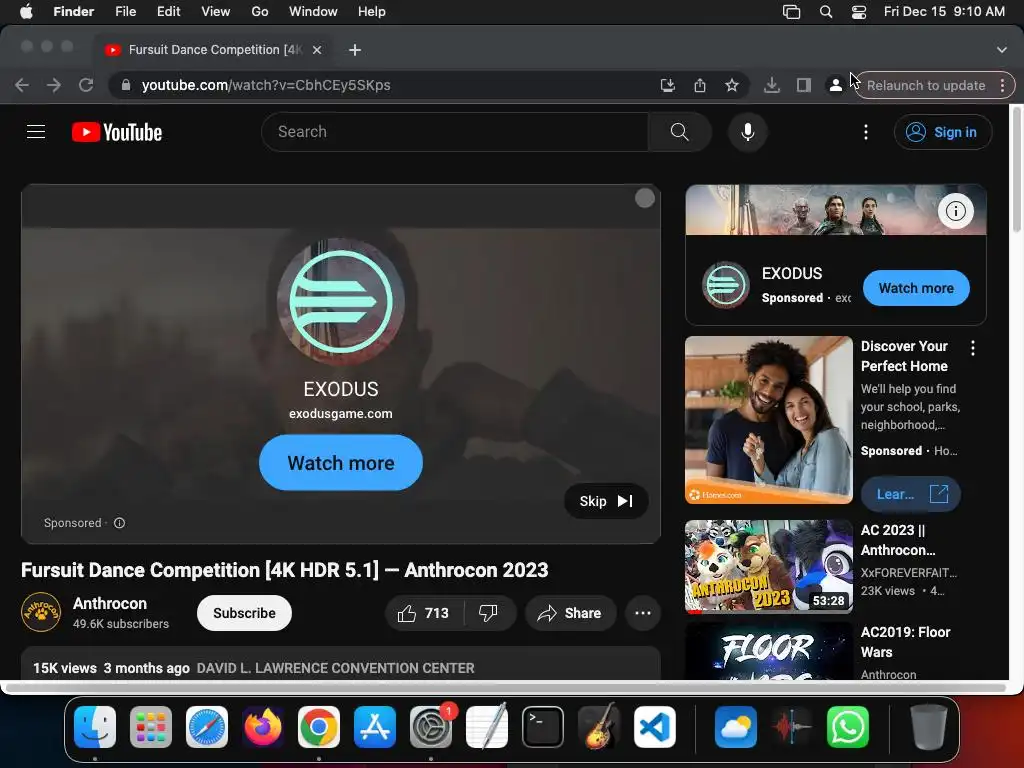
Task: Subscribe to Anthrocon channel
Action: coord(244,613)
